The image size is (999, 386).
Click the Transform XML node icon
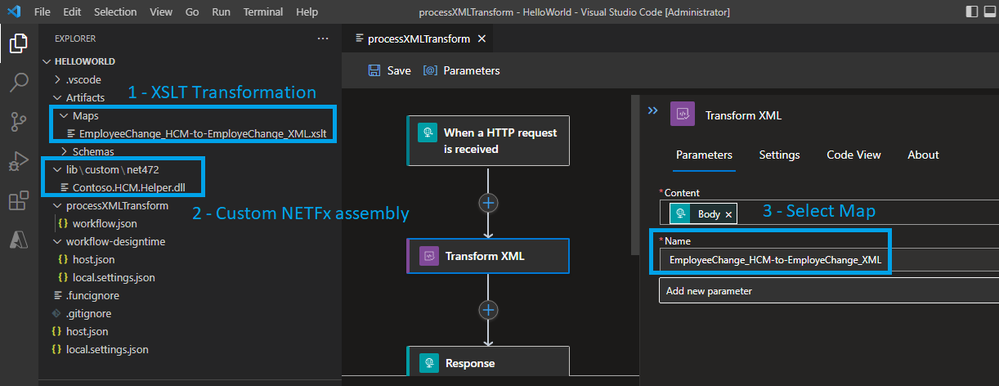click(428, 256)
